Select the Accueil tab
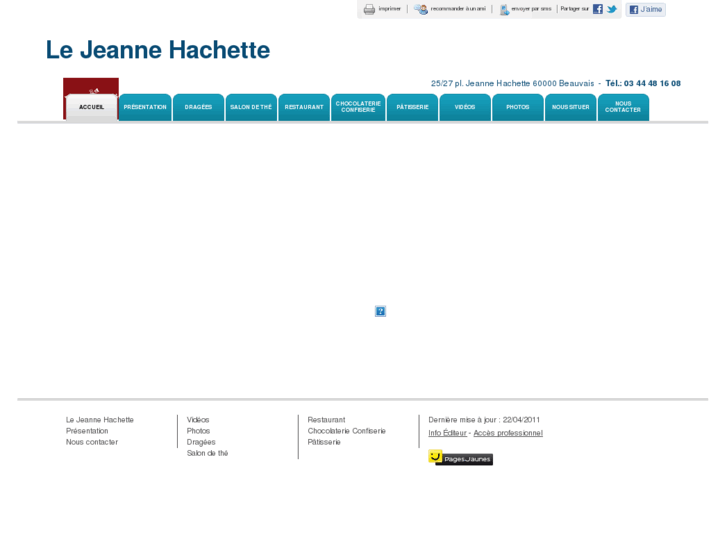Screen dimensions: 727x545 coord(91,107)
